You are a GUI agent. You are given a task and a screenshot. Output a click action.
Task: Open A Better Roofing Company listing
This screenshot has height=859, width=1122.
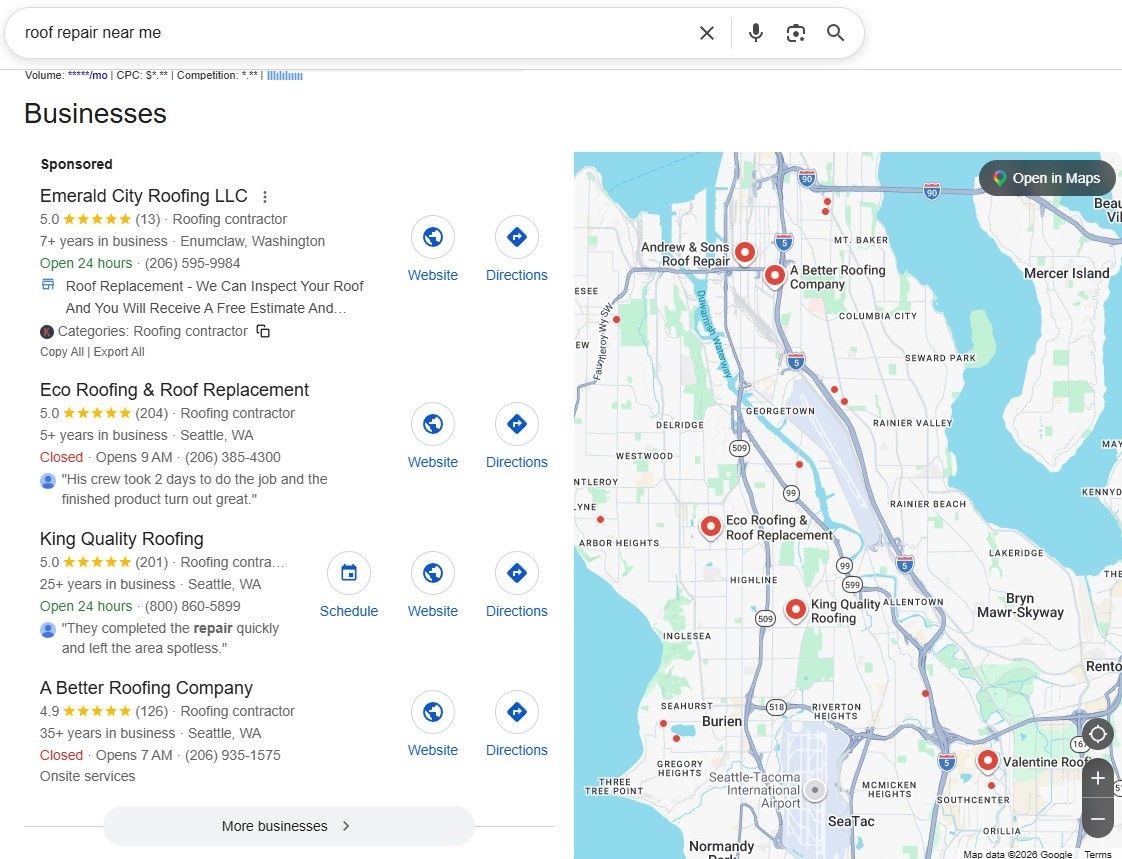point(147,688)
